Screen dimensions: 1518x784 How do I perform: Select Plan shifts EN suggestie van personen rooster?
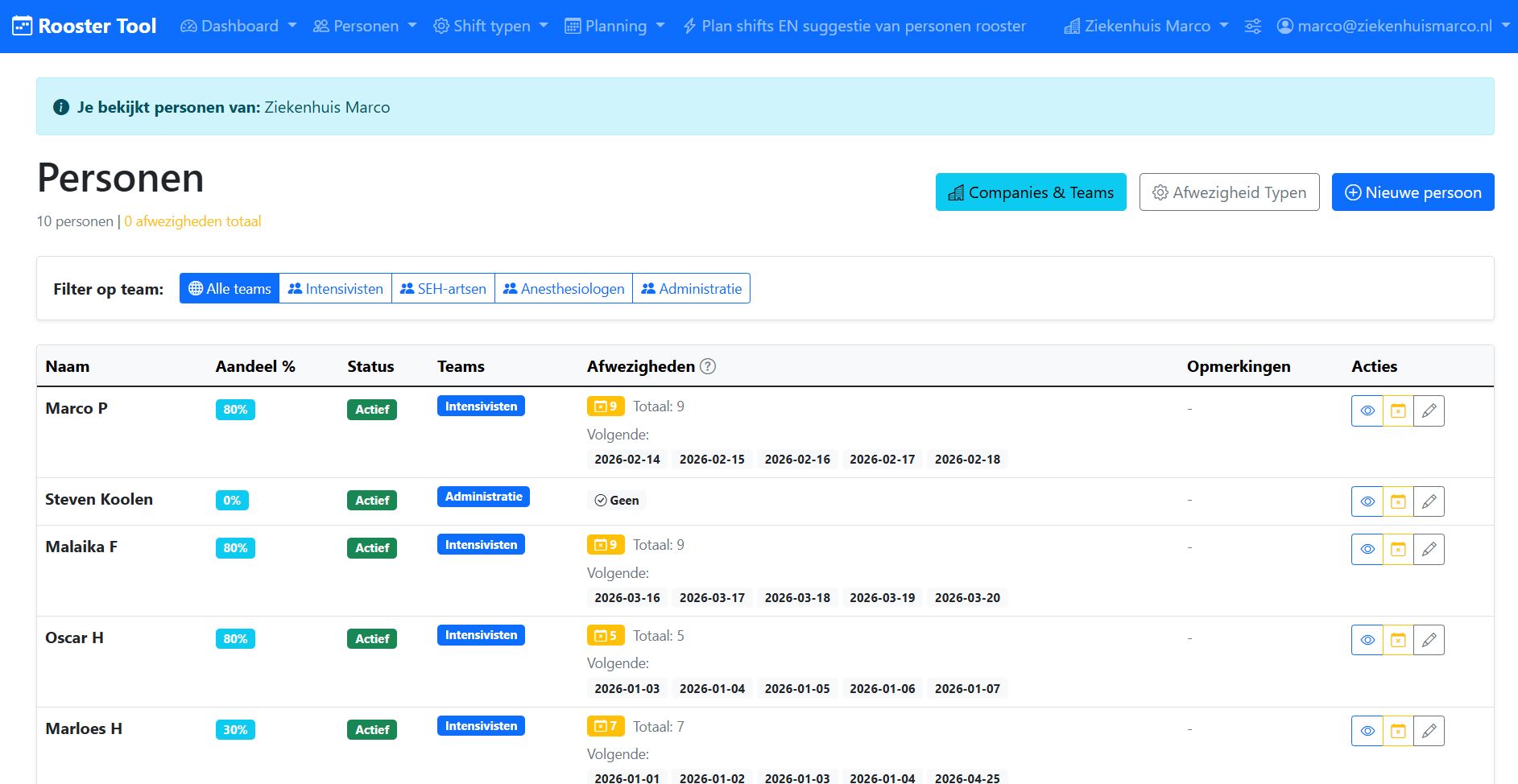tap(854, 26)
